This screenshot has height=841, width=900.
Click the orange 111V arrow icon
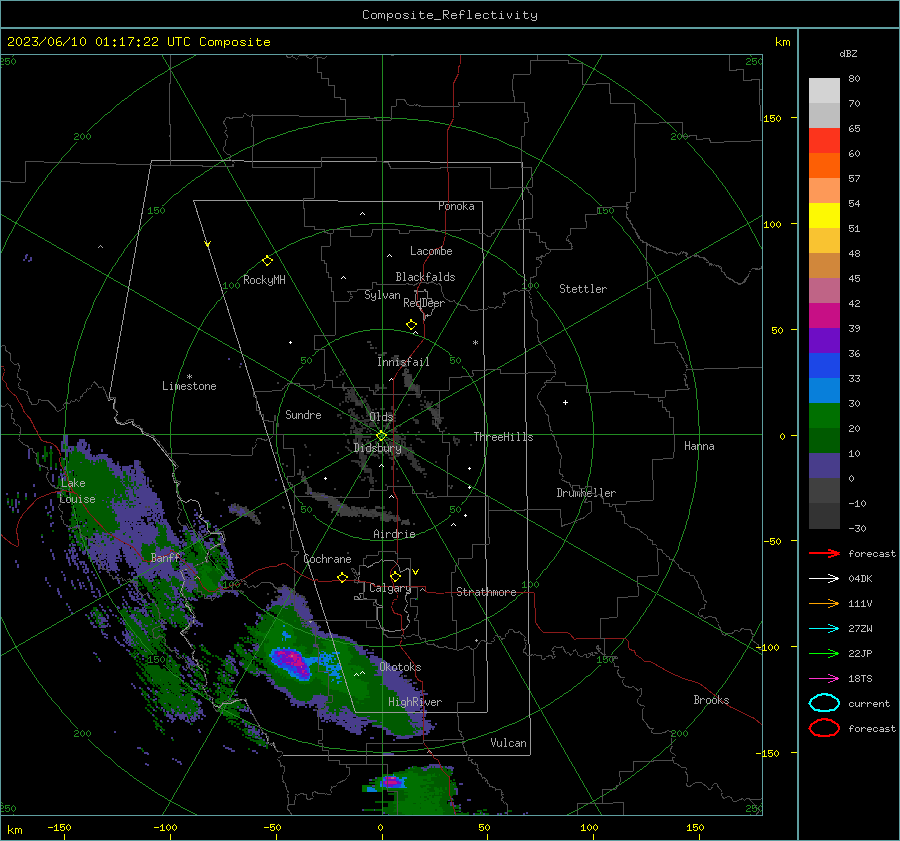click(824, 603)
